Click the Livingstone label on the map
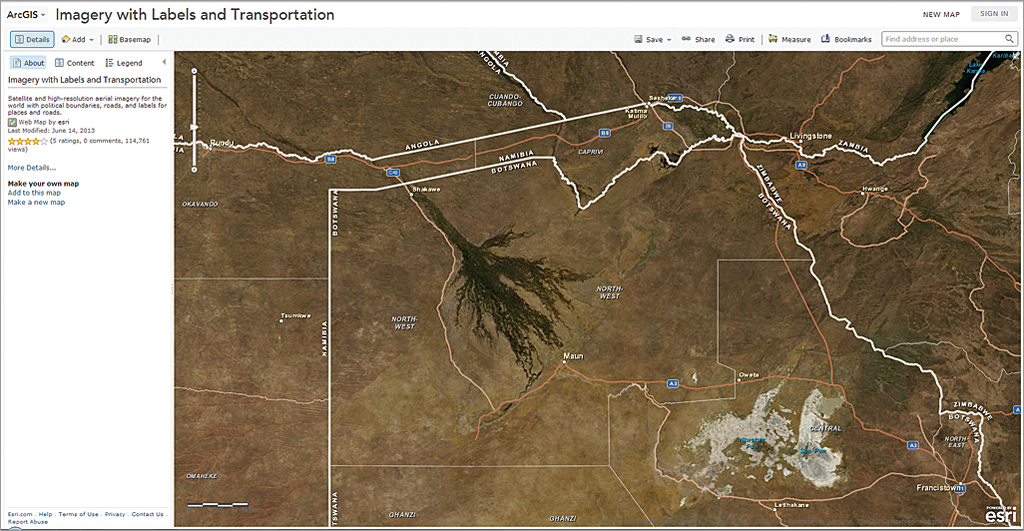The image size is (1024, 531). [x=810, y=136]
